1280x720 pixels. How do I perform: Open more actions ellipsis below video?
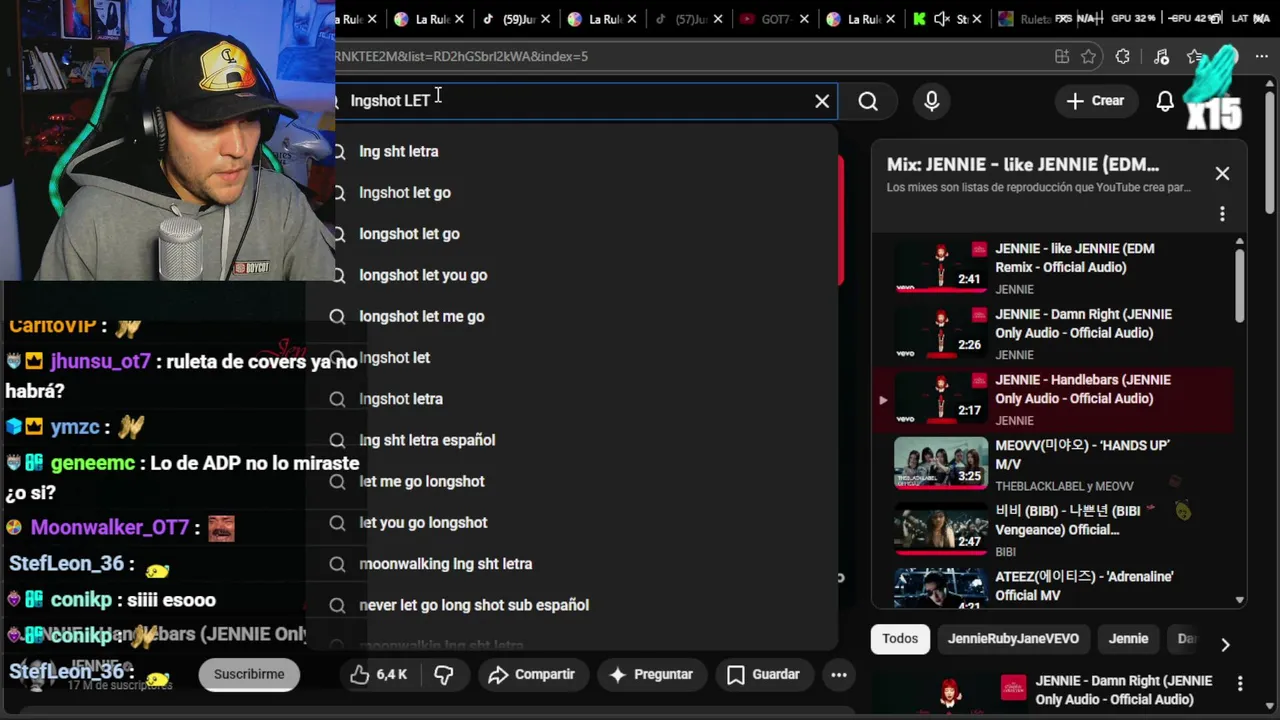[839, 675]
